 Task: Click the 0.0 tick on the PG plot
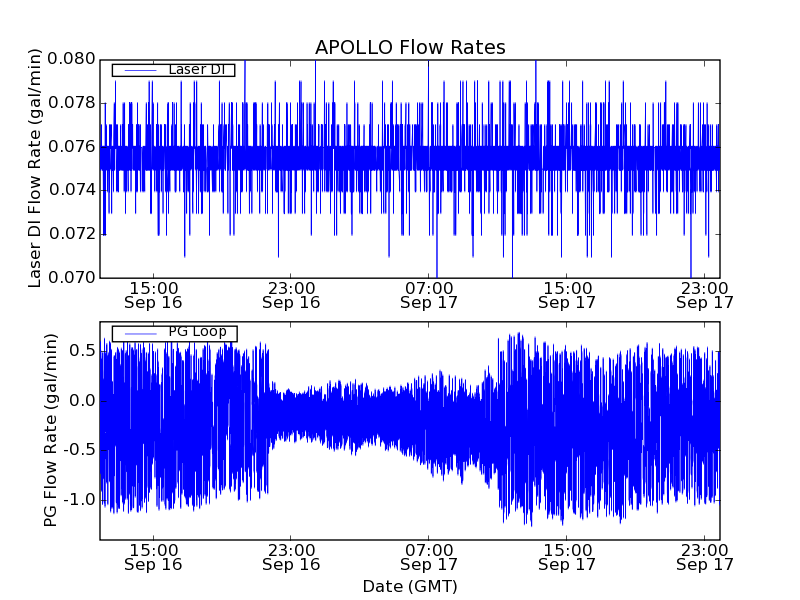[x=81, y=400]
